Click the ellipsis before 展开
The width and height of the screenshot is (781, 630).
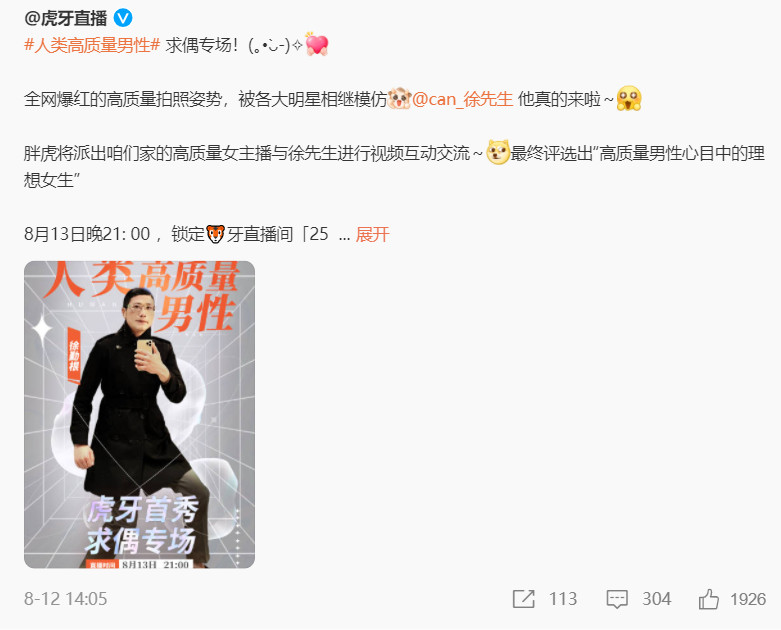(x=344, y=236)
